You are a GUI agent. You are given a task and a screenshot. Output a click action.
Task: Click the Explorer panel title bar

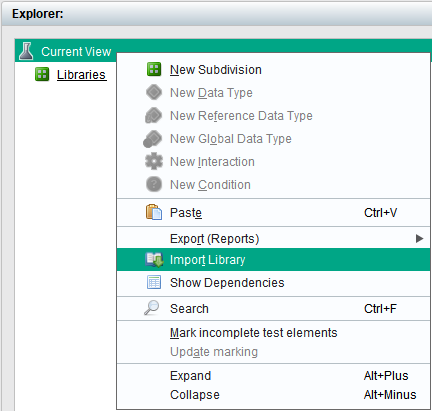[217, 14]
